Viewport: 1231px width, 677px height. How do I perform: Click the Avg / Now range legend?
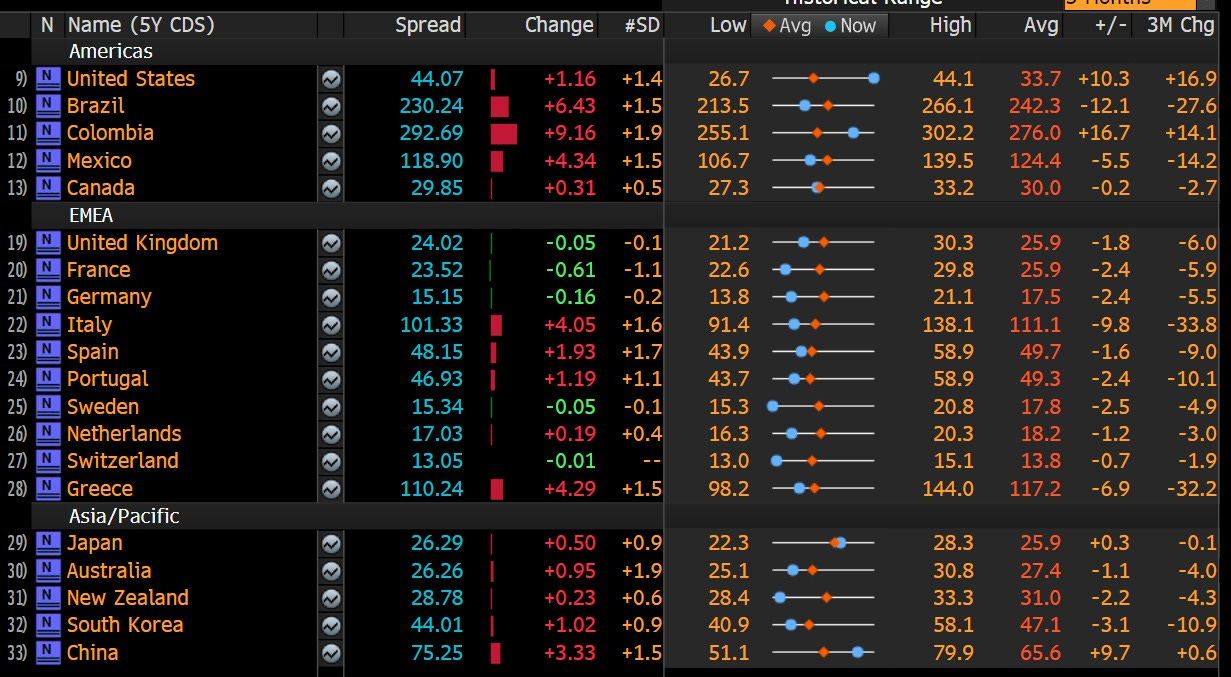pyautogui.click(x=819, y=25)
